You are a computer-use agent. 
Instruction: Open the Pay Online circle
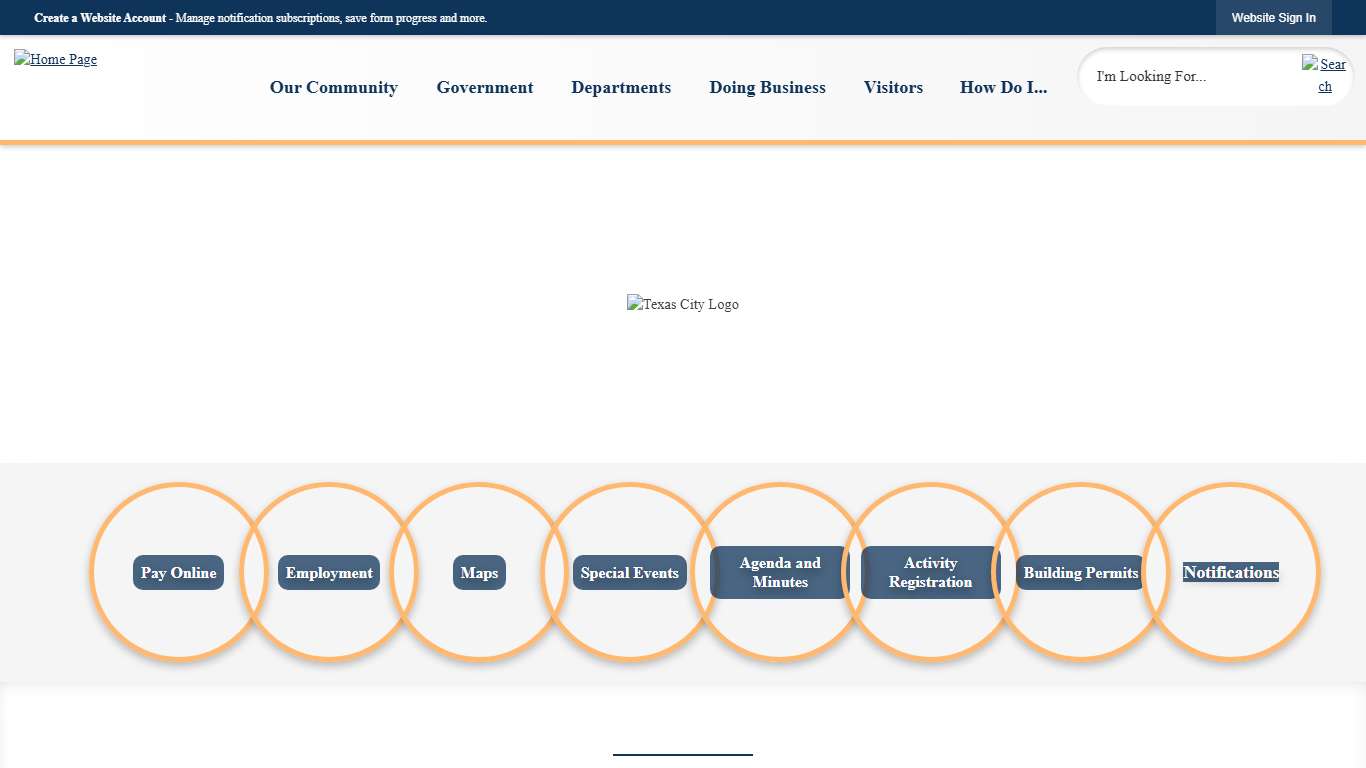[178, 573]
